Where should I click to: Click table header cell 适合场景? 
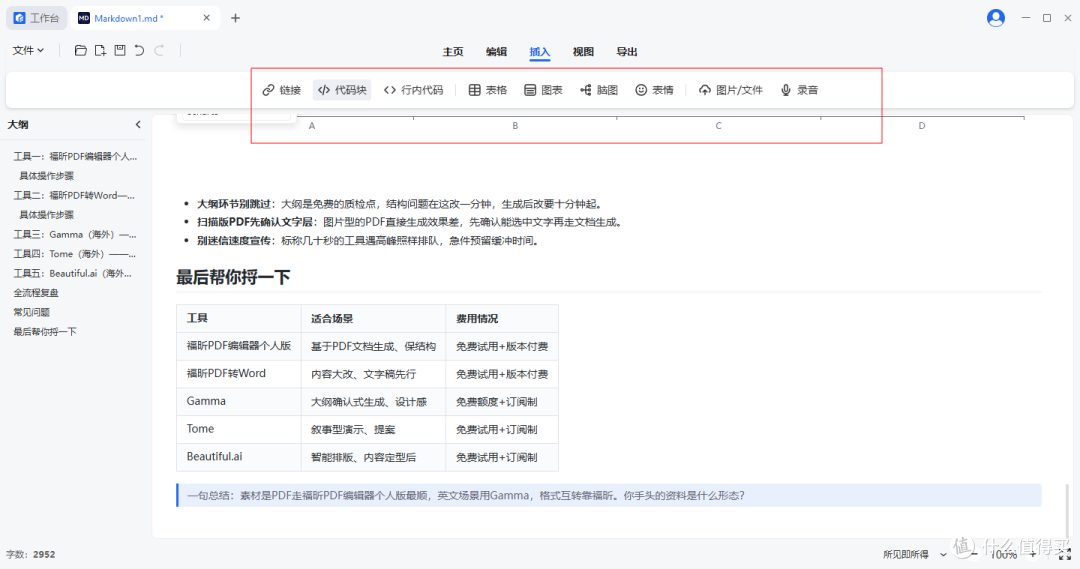tap(373, 318)
